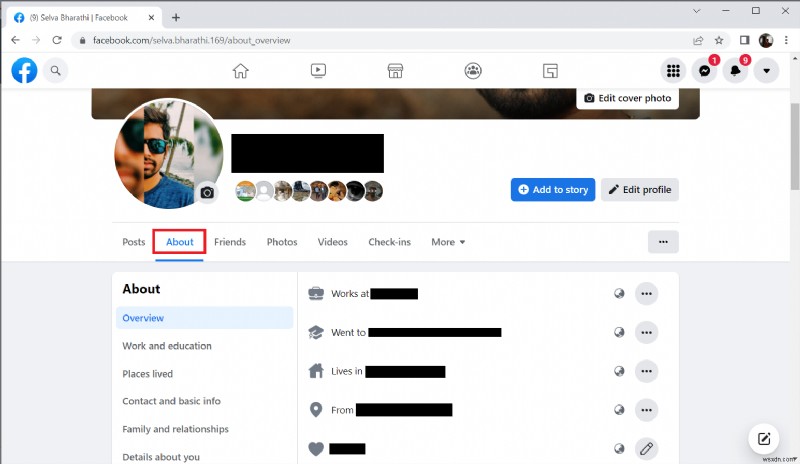Bookmark the page with the star icon

(x=719, y=40)
